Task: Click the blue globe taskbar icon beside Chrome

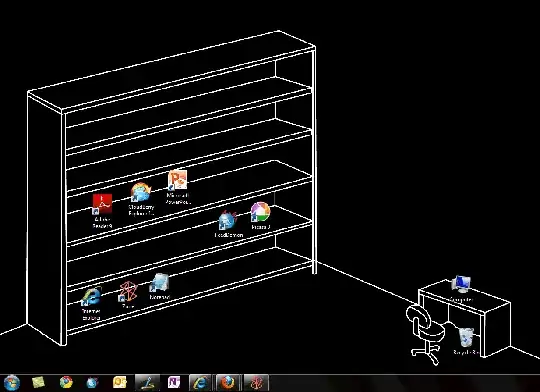Action: 92,383
